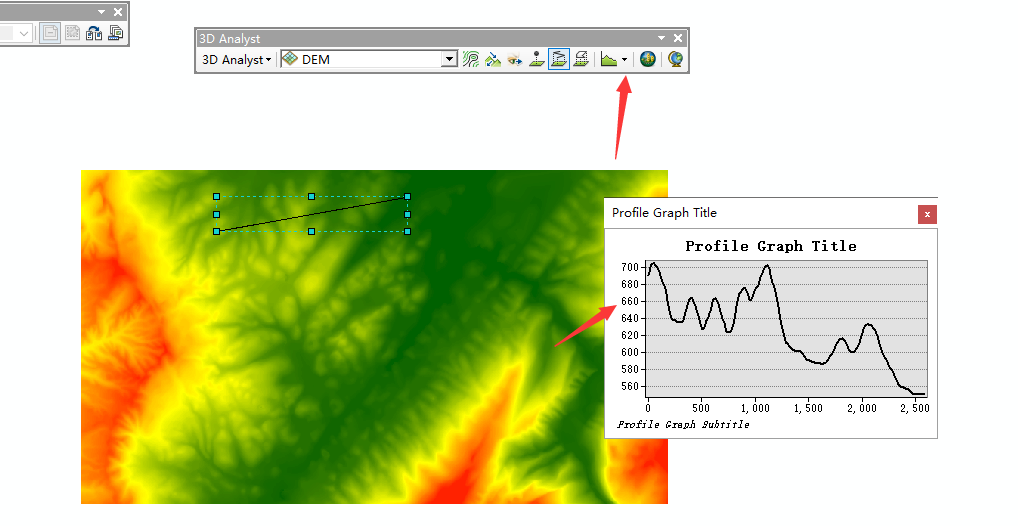1018x526 pixels.
Task: Open the Profile Graph options dropdown arrow
Action: point(625,60)
